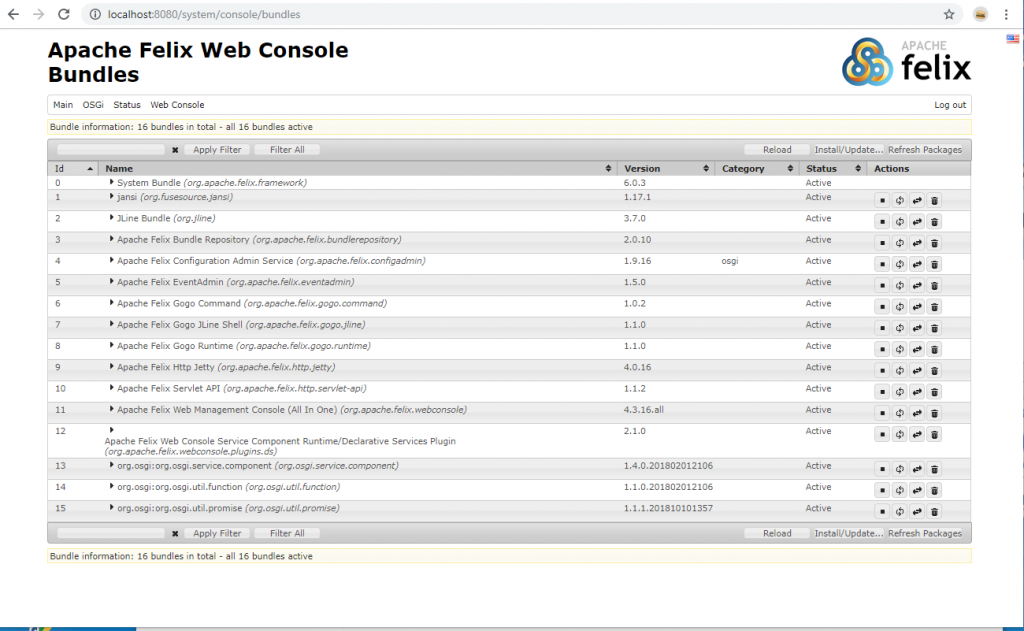Uninstall Apache Felix Http Jetty bundle
This screenshot has width=1024, height=631.
pyautogui.click(x=935, y=370)
